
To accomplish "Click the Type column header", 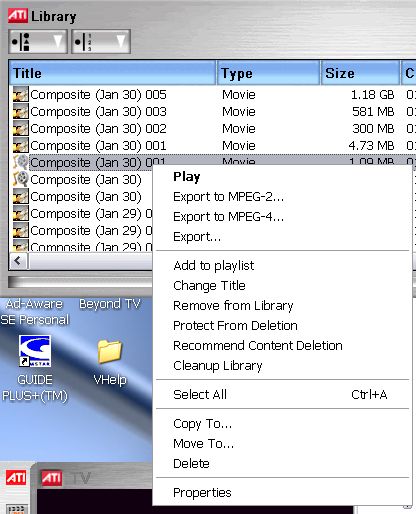I will point(268,73).
